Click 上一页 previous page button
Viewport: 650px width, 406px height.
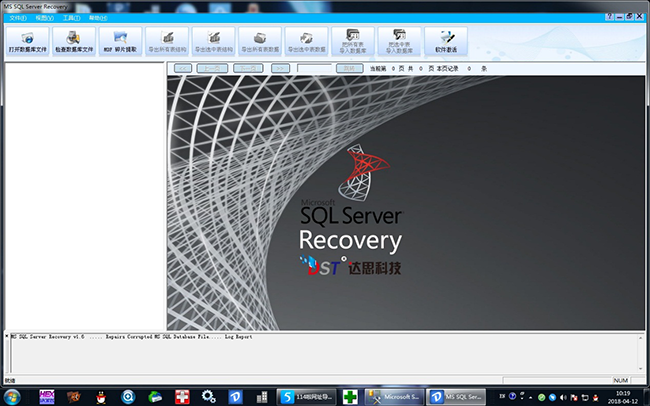click(x=212, y=68)
